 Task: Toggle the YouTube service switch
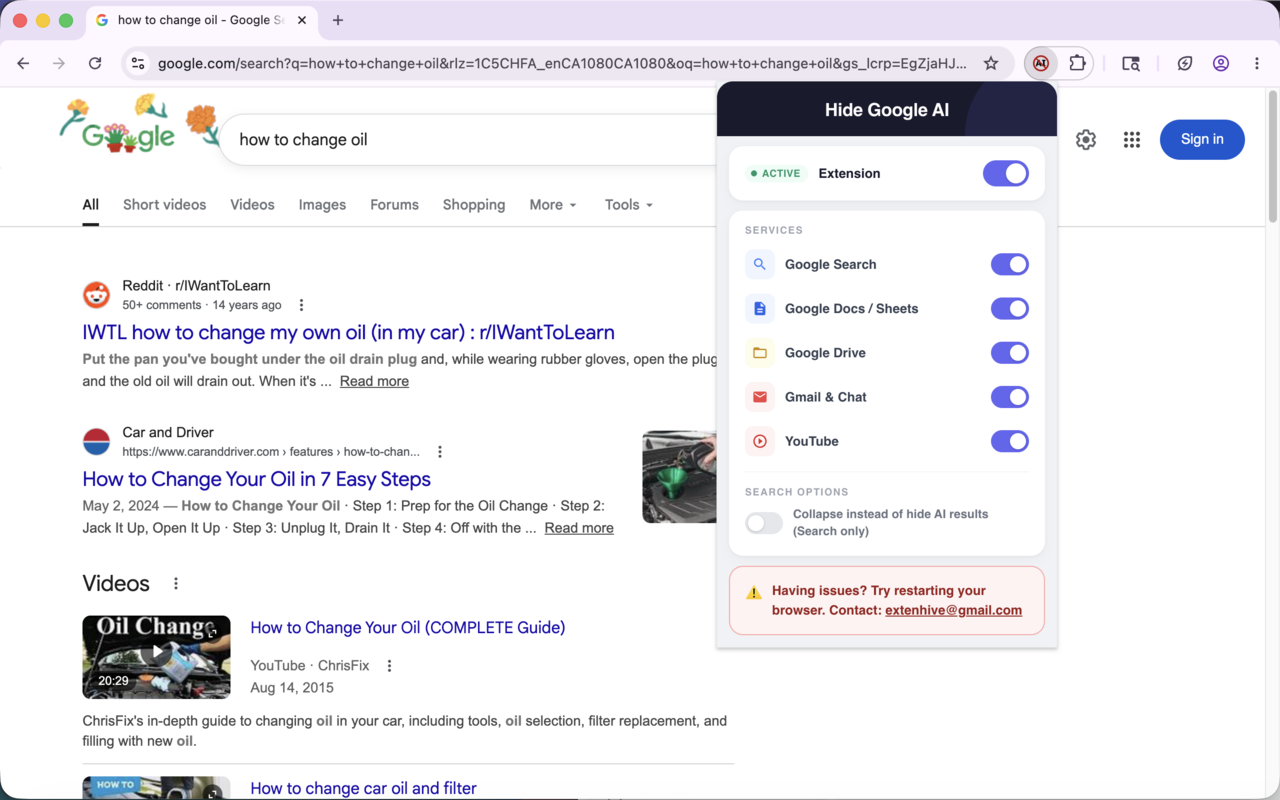[x=1010, y=441]
